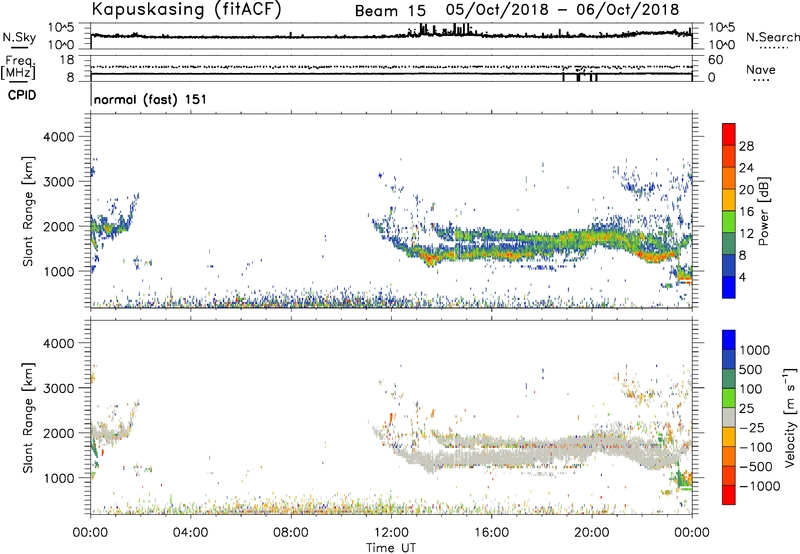
Task: Click the noise spikes near 14:00 in the sky noise panel
Action: point(444,30)
